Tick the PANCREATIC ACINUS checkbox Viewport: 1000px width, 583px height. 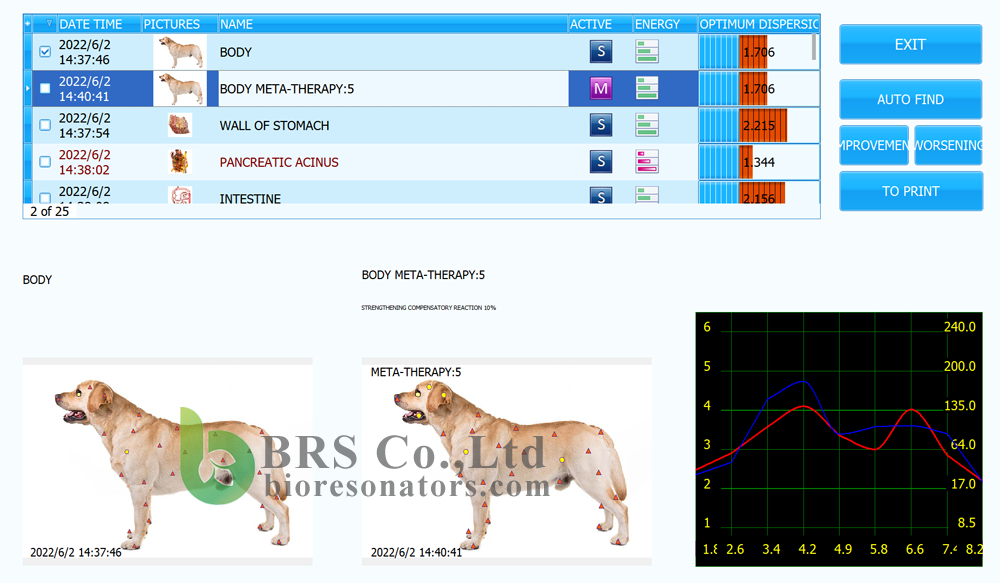[x=45, y=162]
